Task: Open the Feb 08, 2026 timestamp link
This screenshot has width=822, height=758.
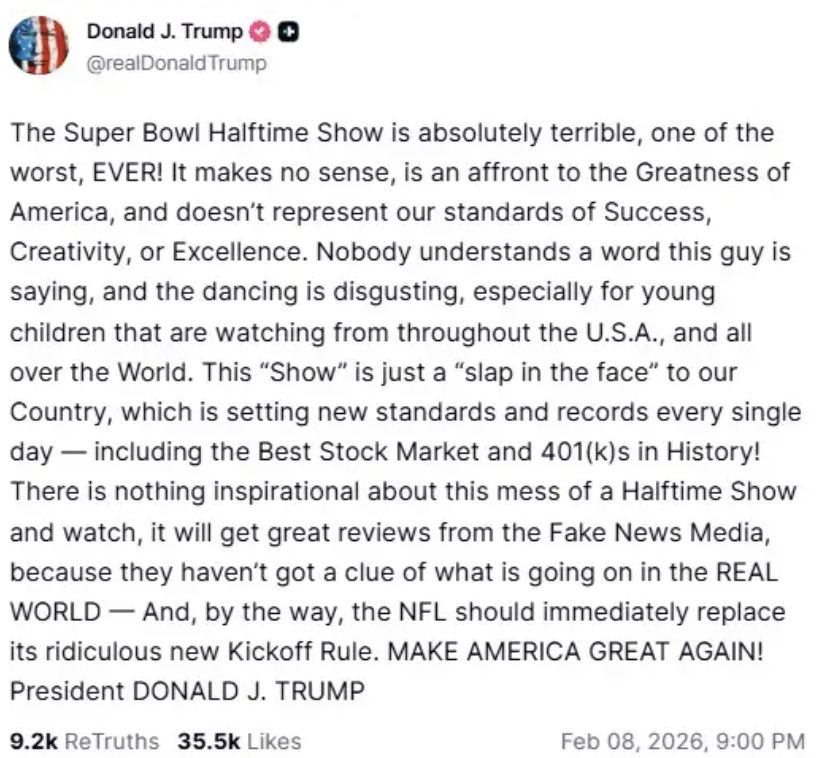Action: [682, 741]
